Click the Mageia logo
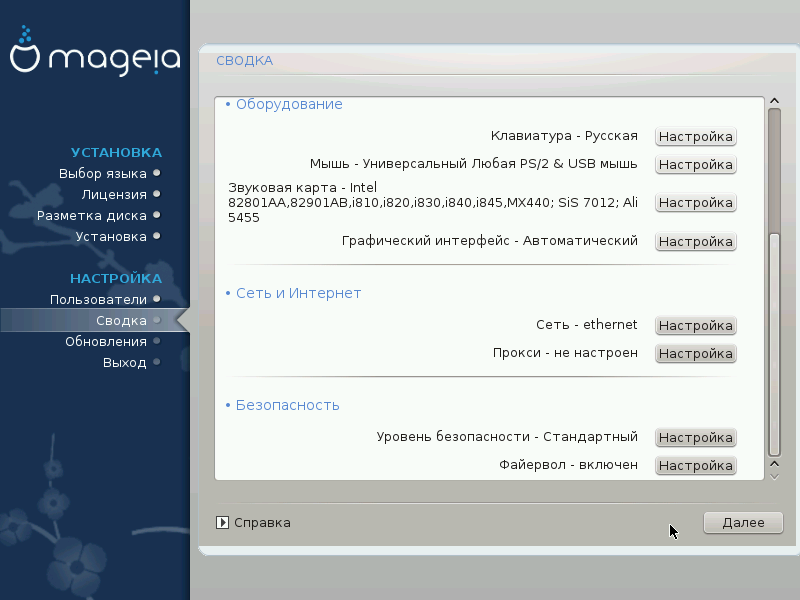 click(95, 58)
